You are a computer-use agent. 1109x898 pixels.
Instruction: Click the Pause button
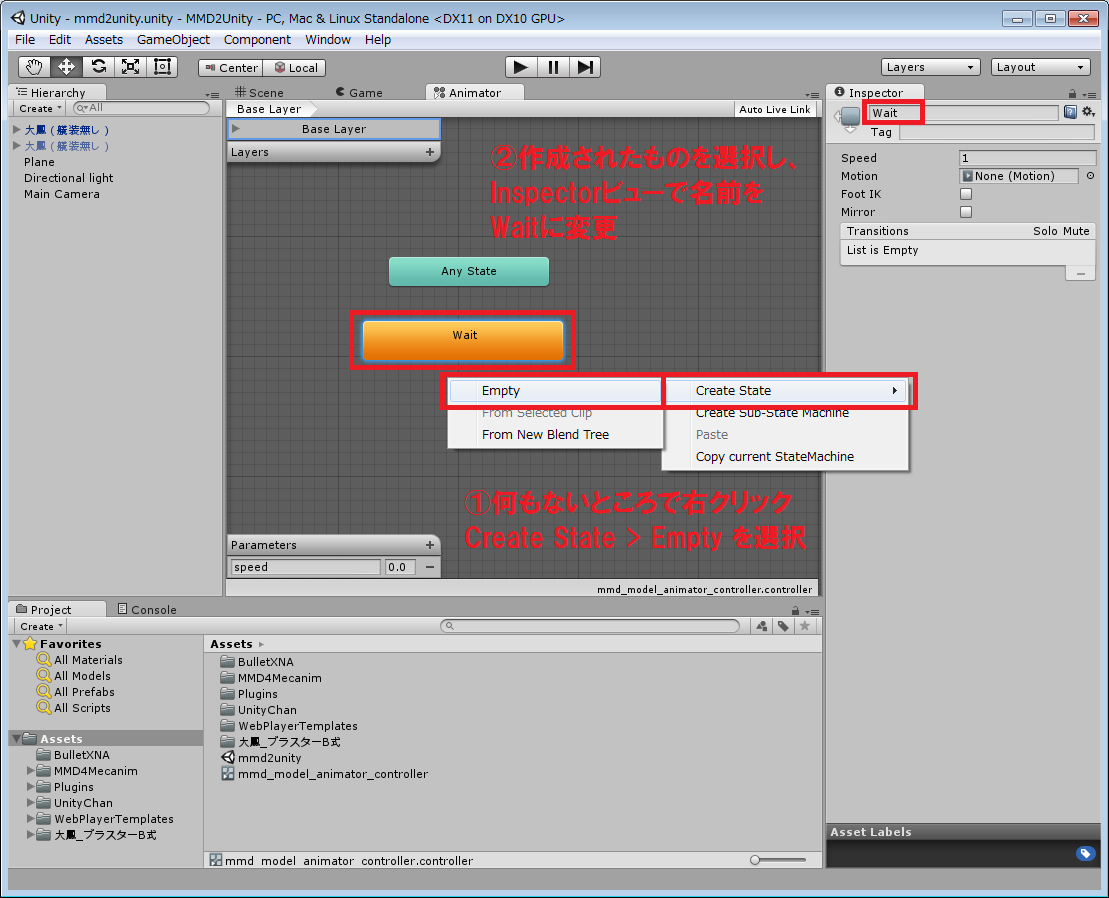point(553,67)
